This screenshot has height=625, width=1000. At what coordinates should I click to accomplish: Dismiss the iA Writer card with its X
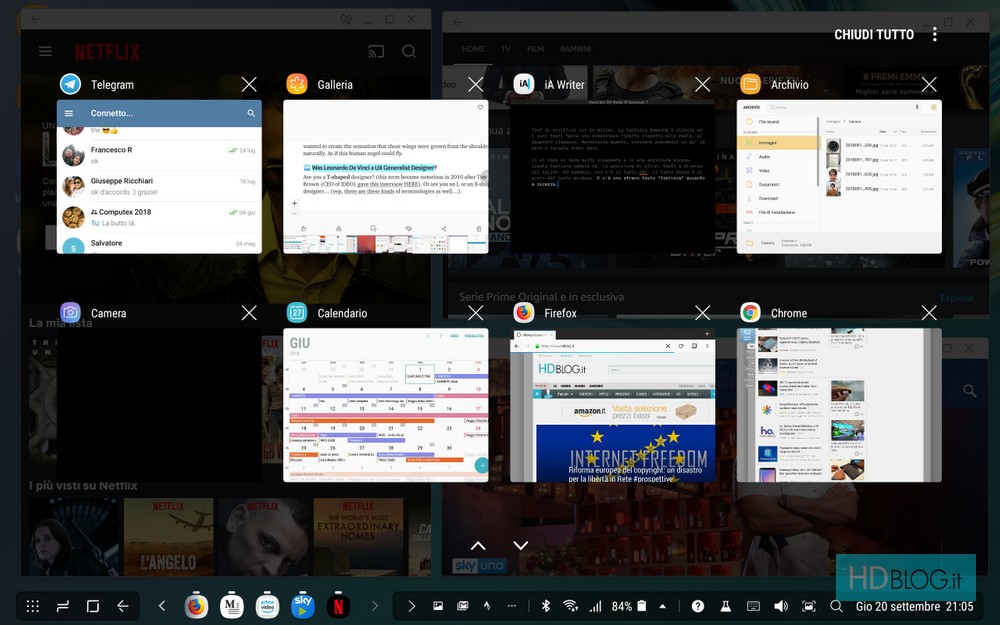(703, 84)
